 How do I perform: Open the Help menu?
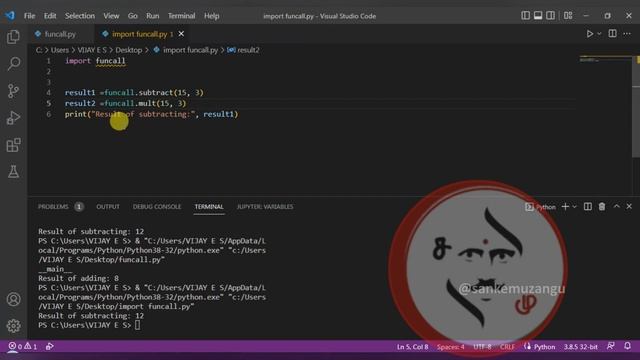[x=211, y=16]
